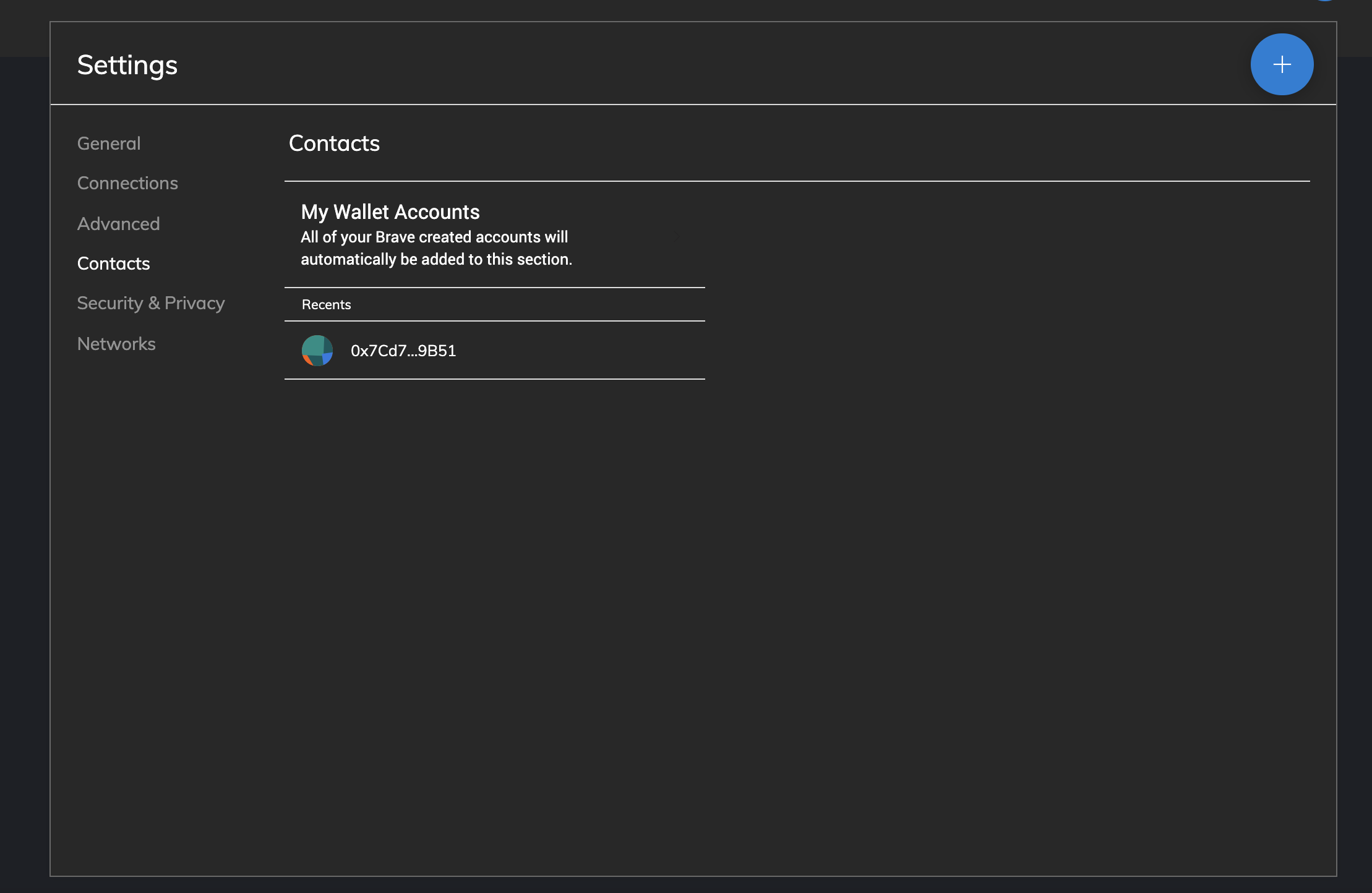This screenshot has height=893, width=1372.
Task: Click 'automatically be added' description line
Action: pyautogui.click(x=436, y=259)
